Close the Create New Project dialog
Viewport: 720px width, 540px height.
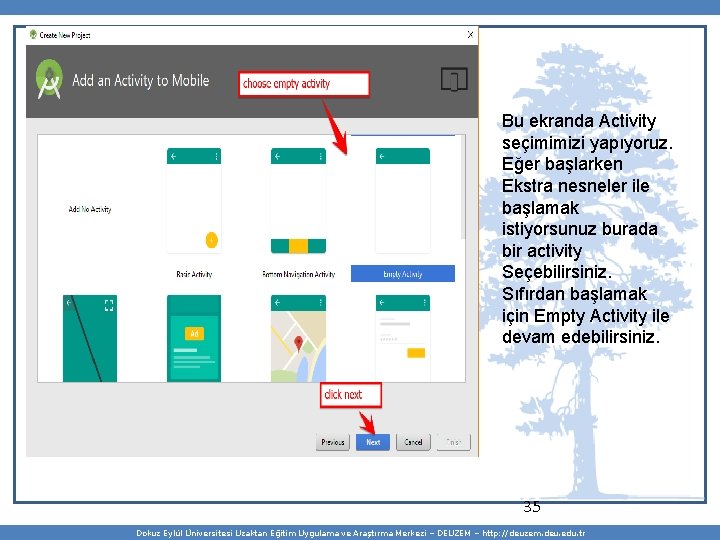(x=470, y=34)
